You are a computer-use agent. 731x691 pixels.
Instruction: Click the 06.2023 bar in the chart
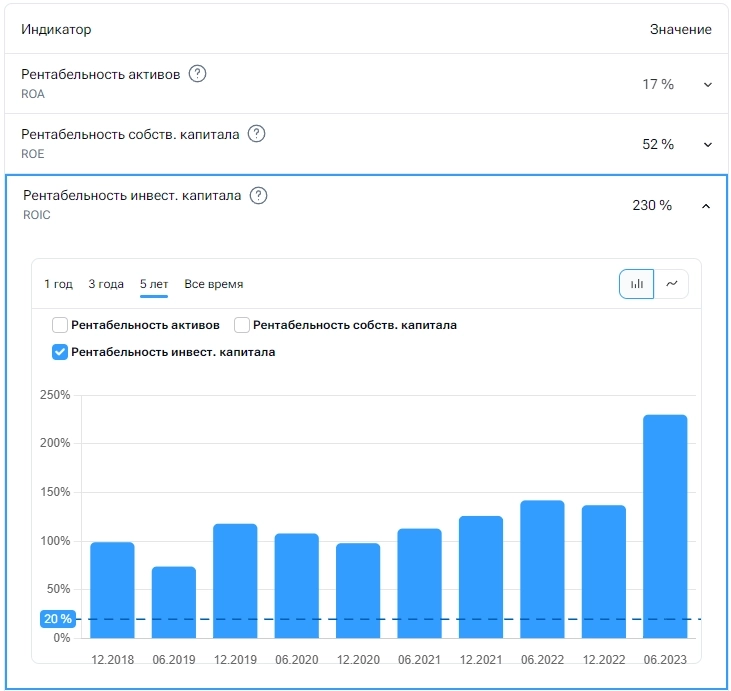click(x=665, y=526)
